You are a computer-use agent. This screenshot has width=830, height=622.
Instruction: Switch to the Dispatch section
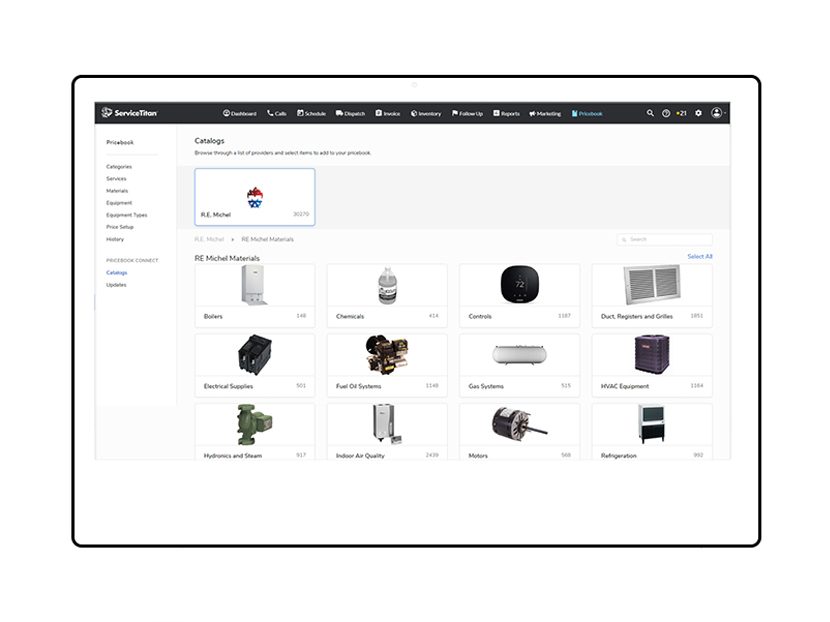pos(351,113)
